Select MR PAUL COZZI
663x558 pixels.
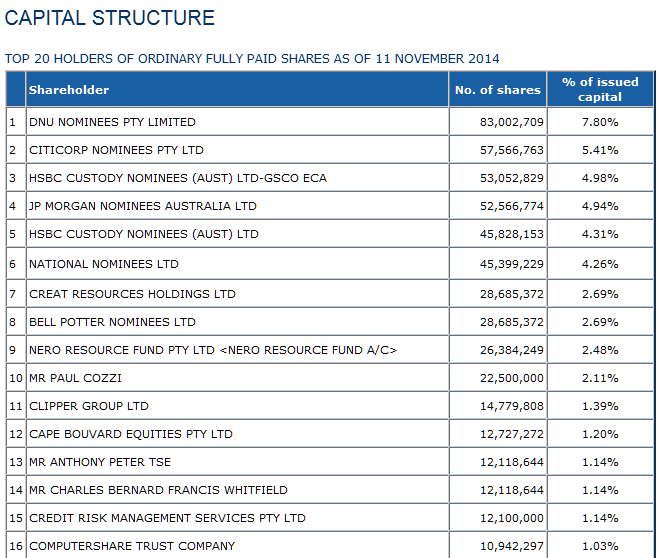click(x=75, y=378)
